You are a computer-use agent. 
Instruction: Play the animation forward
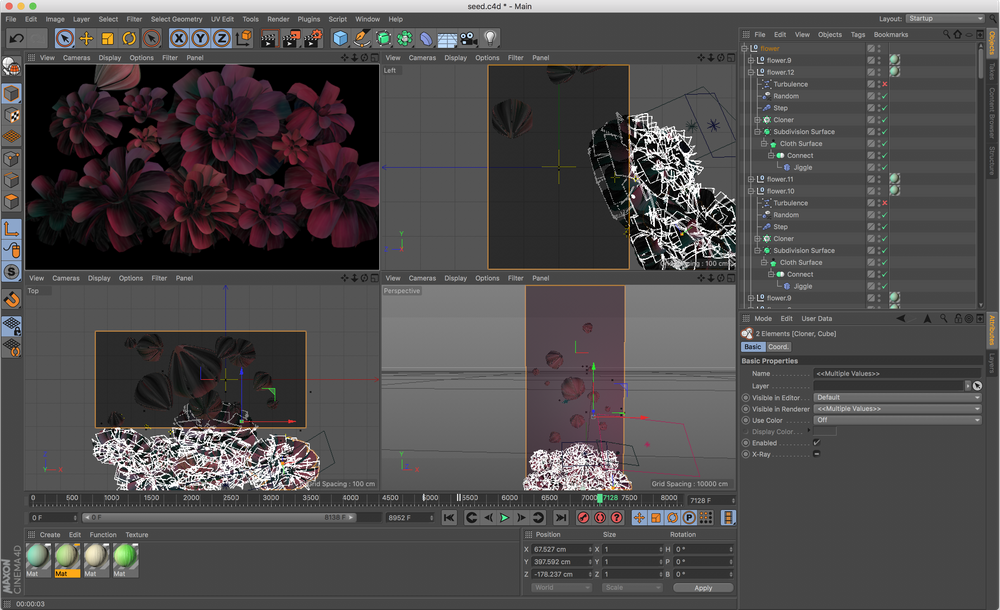pos(504,517)
